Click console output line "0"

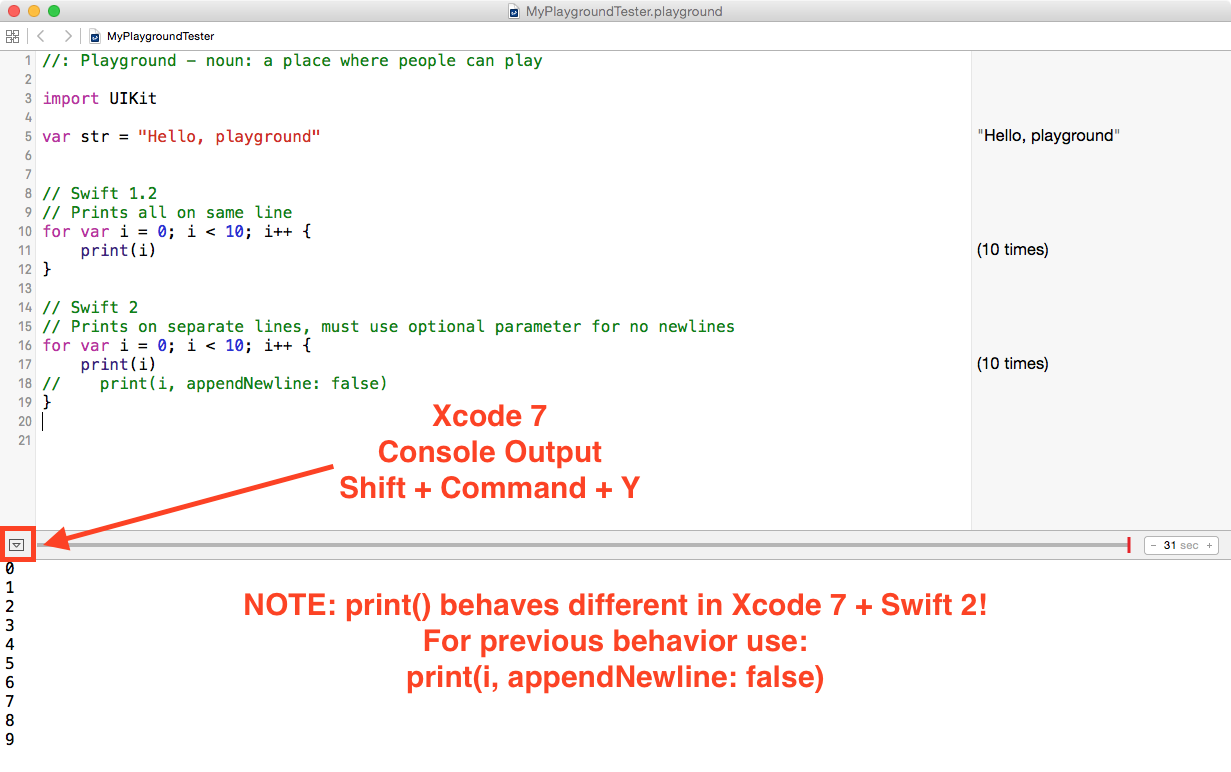pos(10,568)
